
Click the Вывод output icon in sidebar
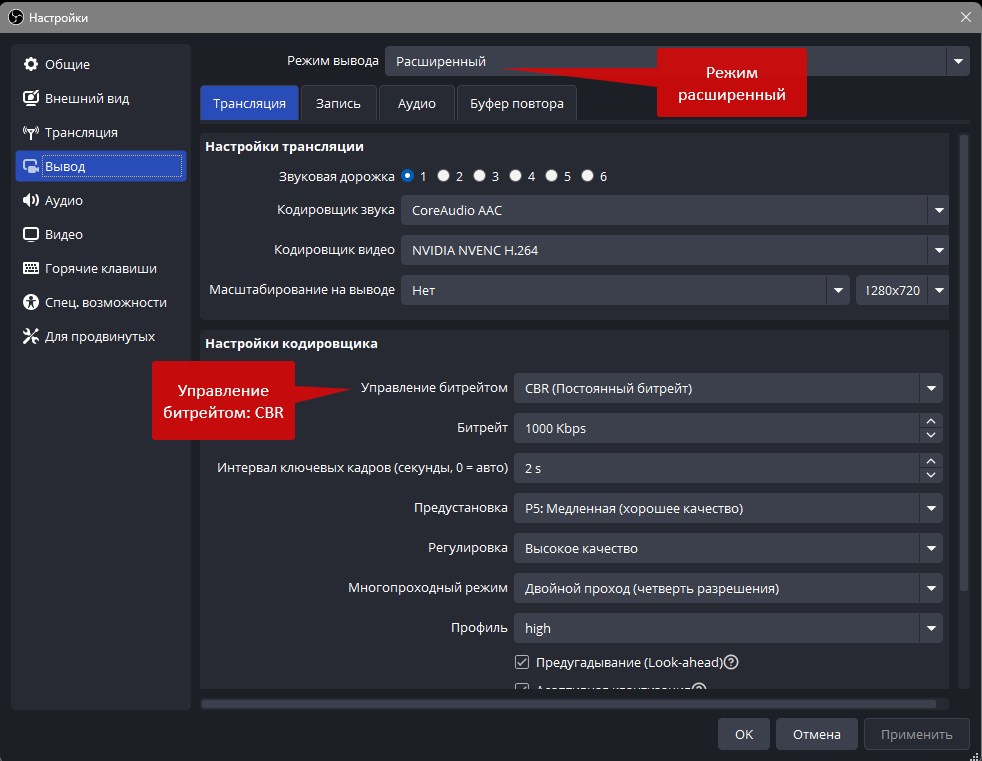pyautogui.click(x=31, y=166)
